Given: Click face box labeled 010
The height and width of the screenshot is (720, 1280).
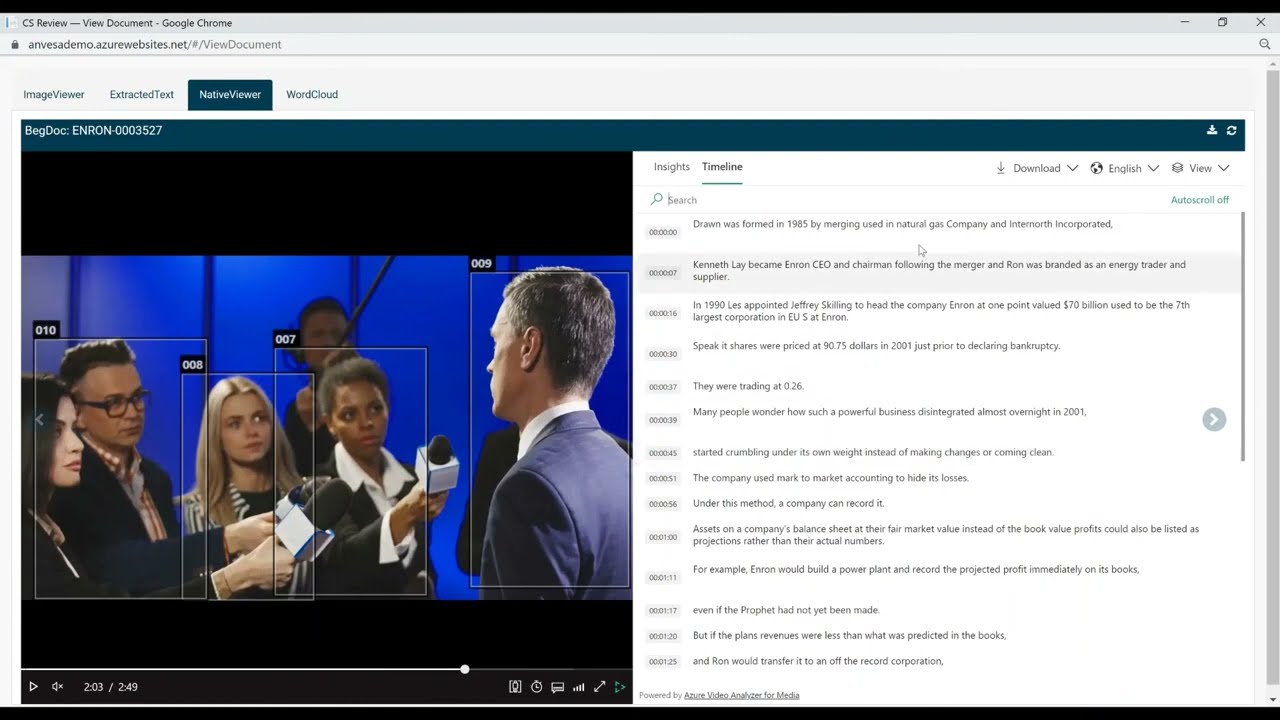Looking at the screenshot, I should pyautogui.click(x=120, y=468).
